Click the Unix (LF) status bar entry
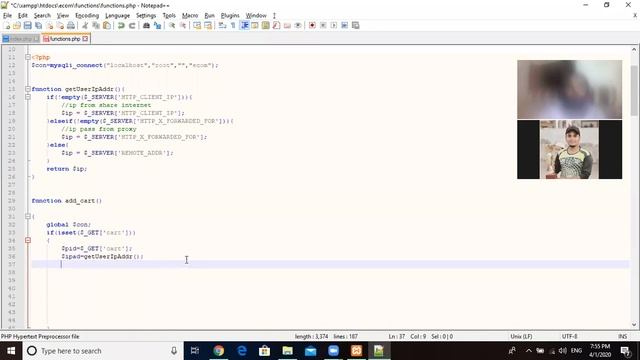 [x=521, y=336]
